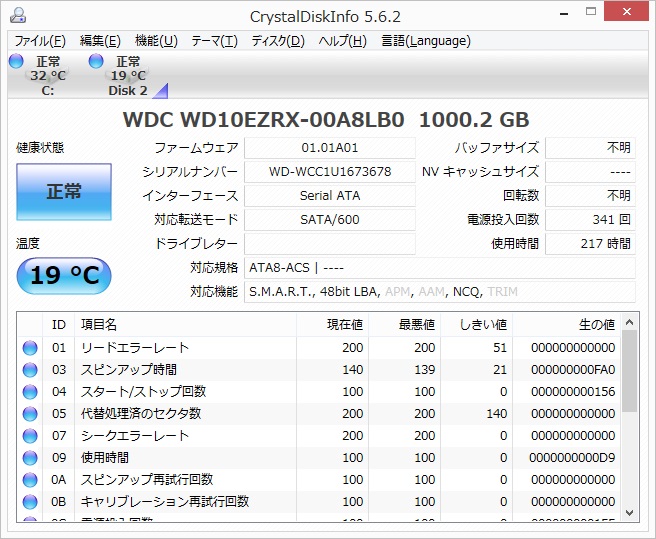The image size is (656, 539).
Task: Click threshold value 140 in row 05
Action: point(497,414)
